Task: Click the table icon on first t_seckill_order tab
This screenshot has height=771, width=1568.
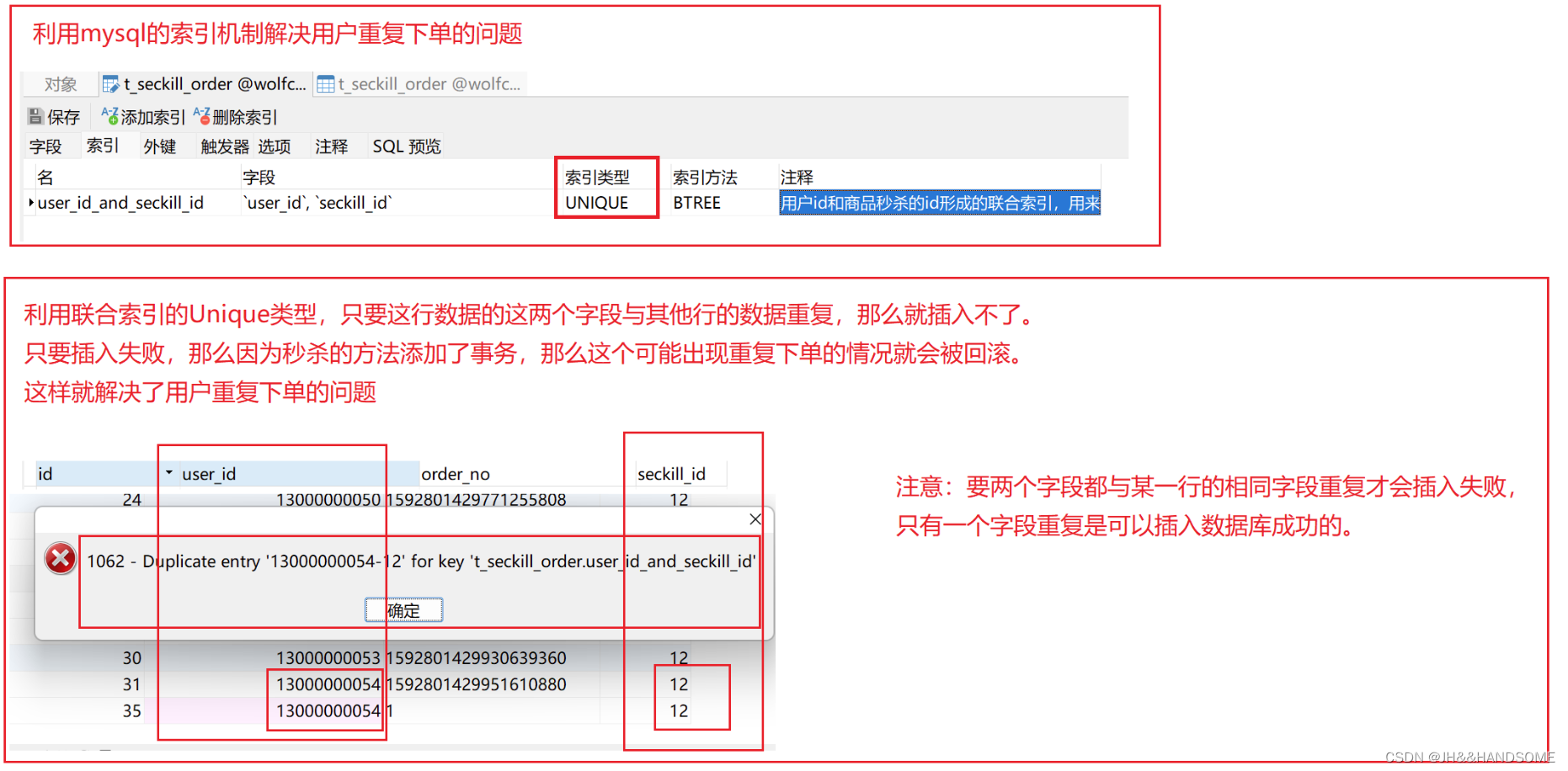Action: pos(110,84)
